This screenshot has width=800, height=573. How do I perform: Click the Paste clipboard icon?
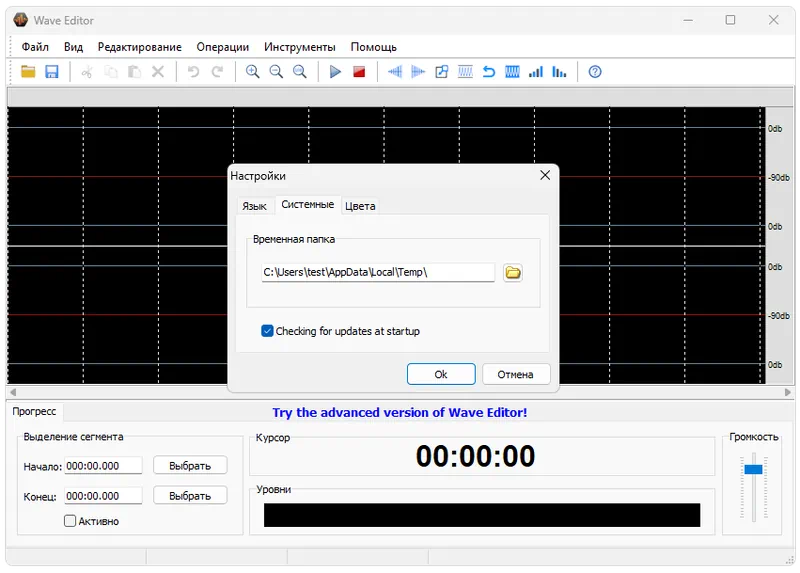134,72
